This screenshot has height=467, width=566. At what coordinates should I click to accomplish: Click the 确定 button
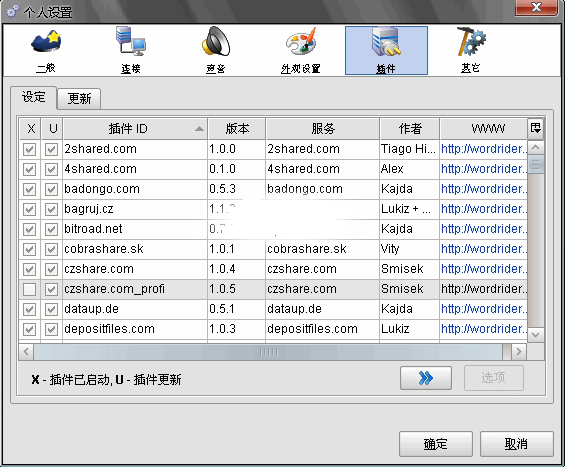tap(436, 444)
